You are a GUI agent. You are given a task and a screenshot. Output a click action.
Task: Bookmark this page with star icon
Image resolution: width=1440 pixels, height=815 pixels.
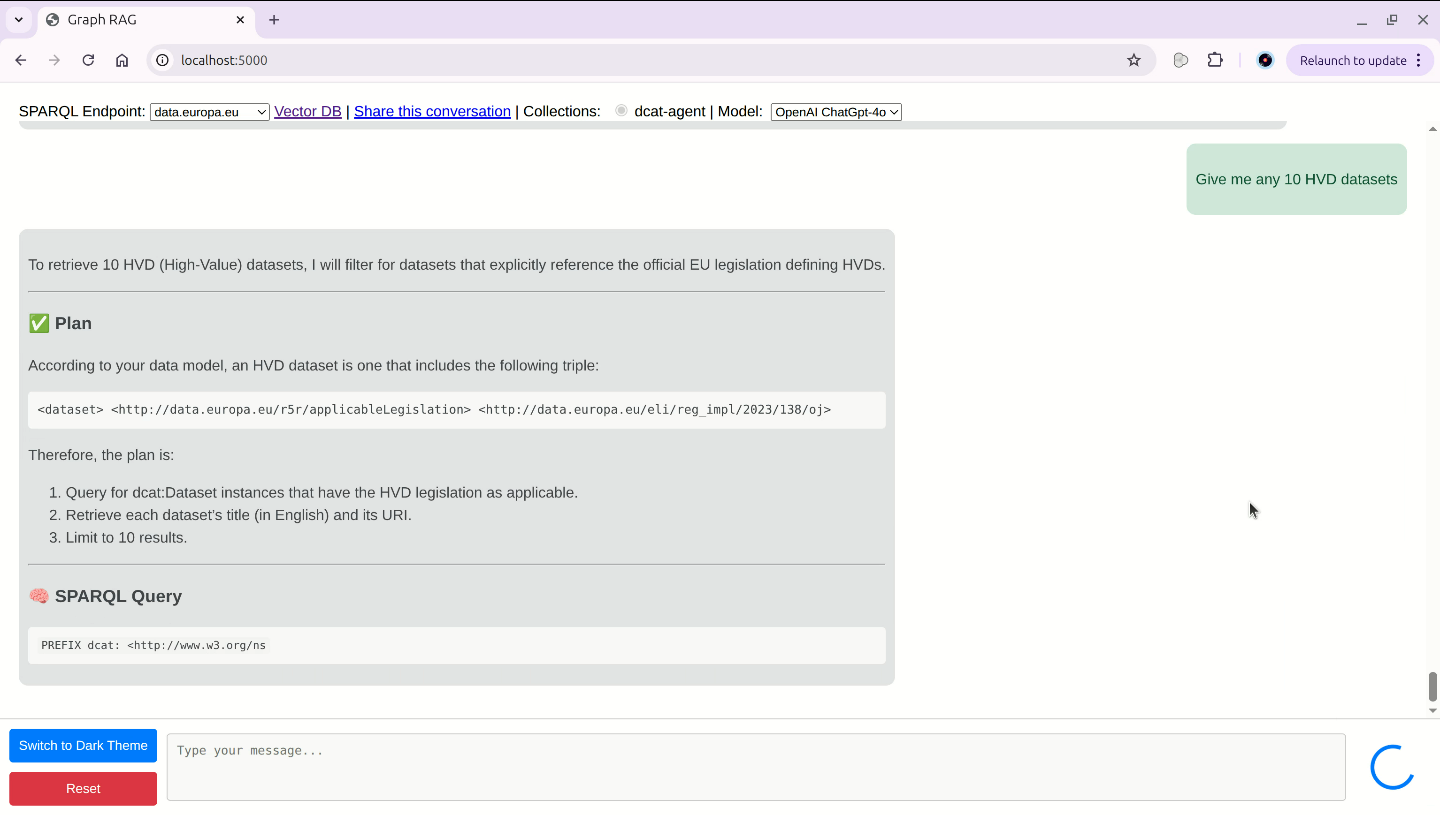coord(1133,60)
